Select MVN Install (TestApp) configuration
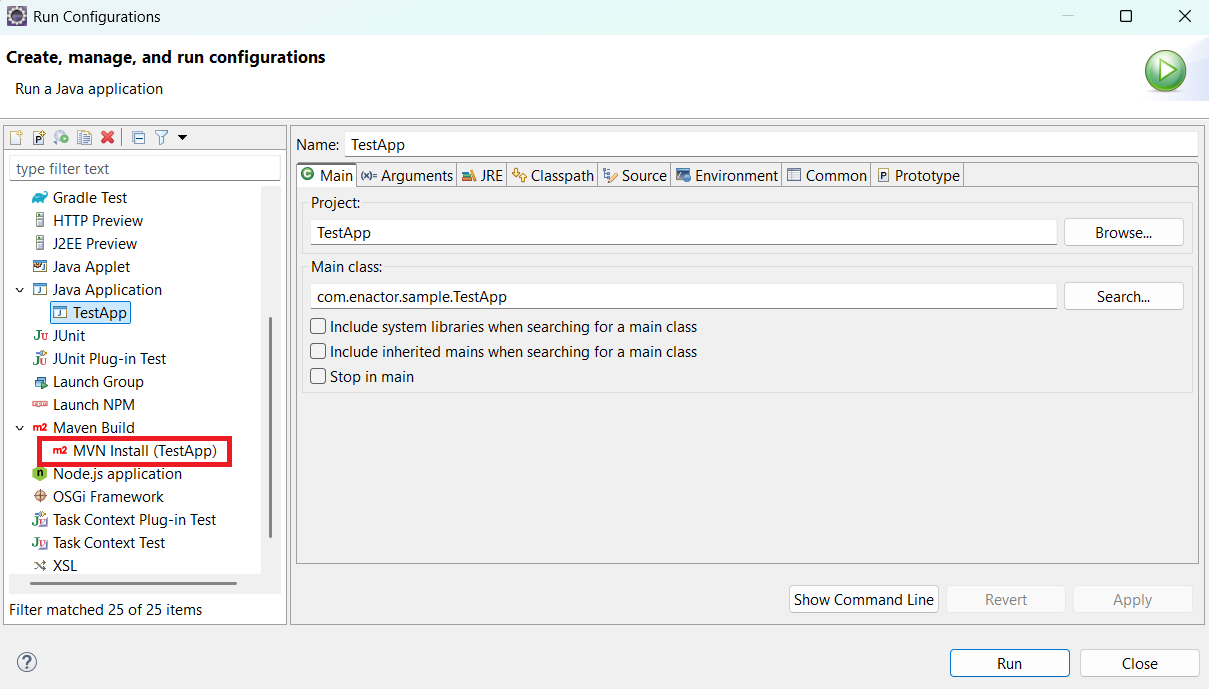Image resolution: width=1209 pixels, height=689 pixels. 135,451
